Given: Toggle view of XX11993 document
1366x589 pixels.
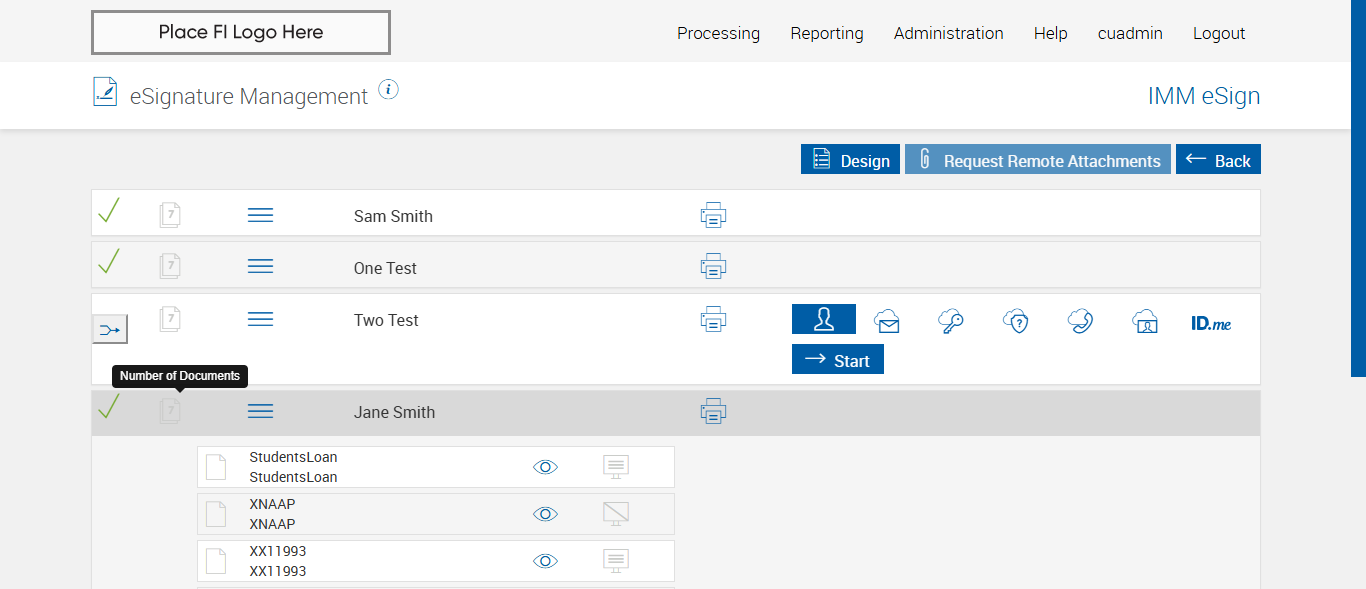Looking at the screenshot, I should 545,561.
